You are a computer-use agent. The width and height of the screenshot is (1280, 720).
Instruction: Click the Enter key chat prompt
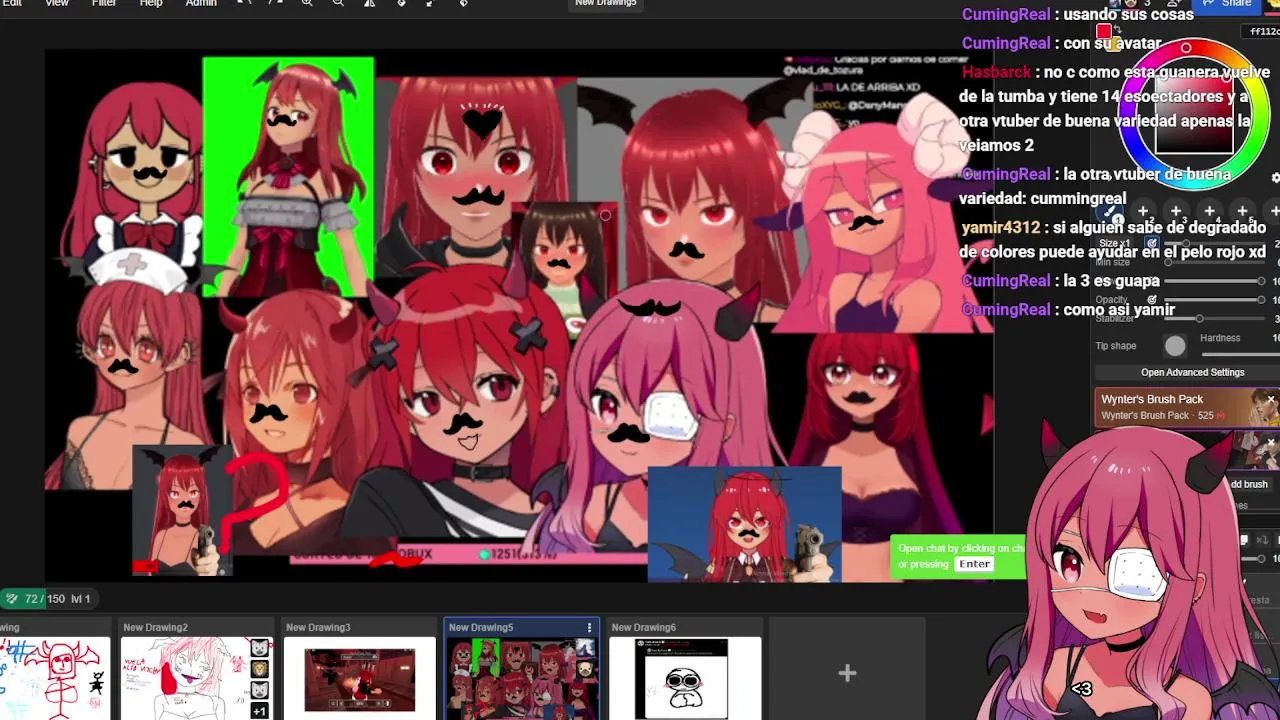coord(974,564)
